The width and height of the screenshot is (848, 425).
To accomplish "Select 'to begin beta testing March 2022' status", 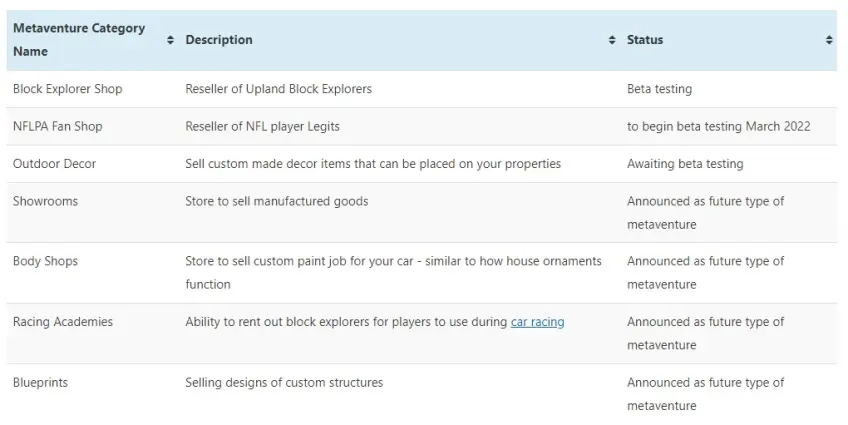I will tap(719, 127).
